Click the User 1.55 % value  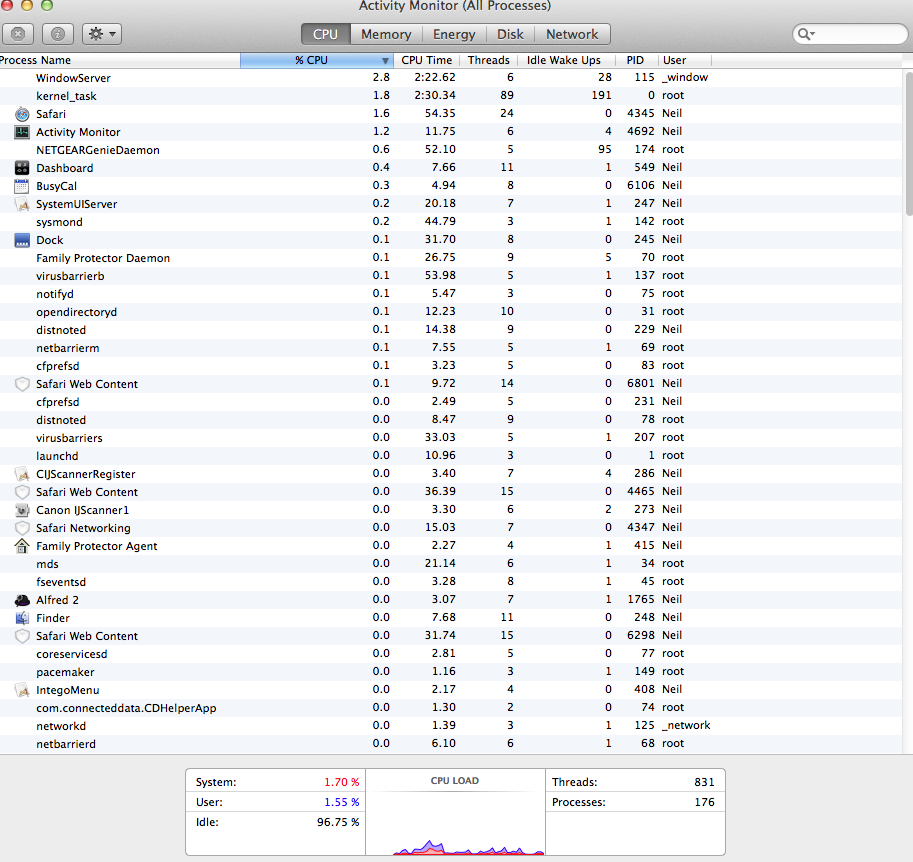[x=342, y=803]
